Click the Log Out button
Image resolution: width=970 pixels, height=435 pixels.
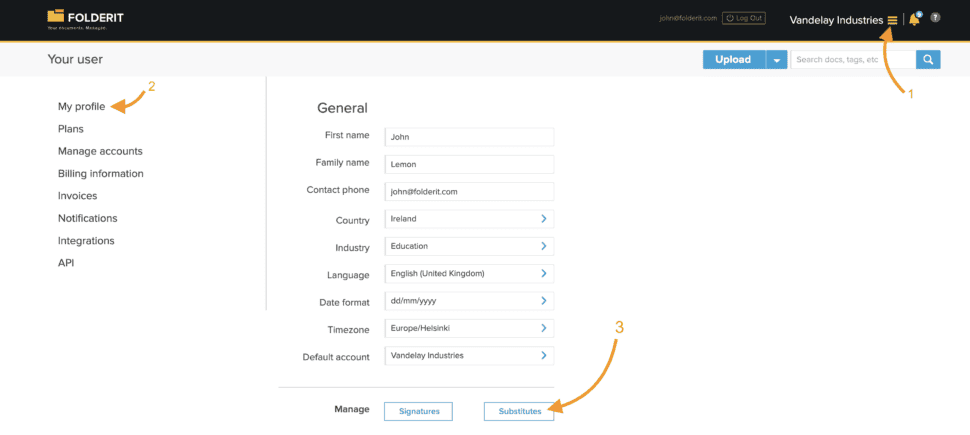coord(744,18)
